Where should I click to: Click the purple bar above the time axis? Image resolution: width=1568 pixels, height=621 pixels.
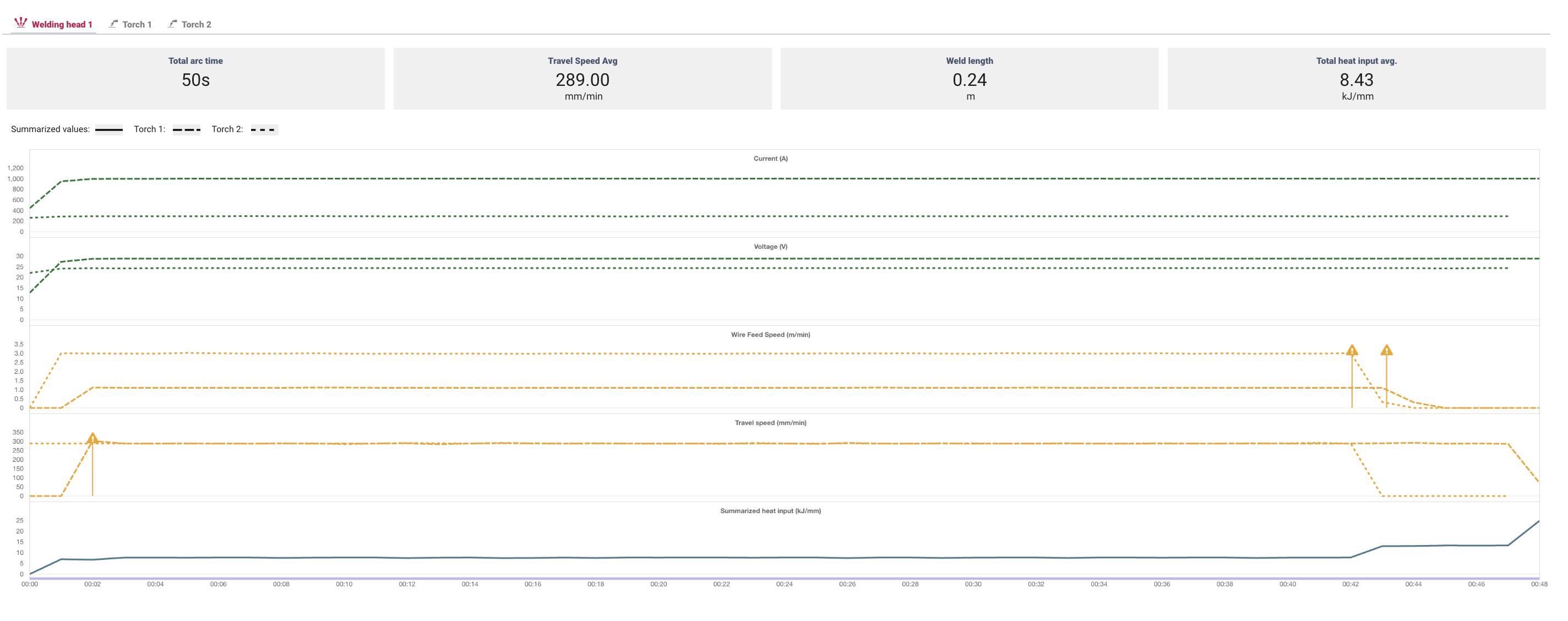785,579
